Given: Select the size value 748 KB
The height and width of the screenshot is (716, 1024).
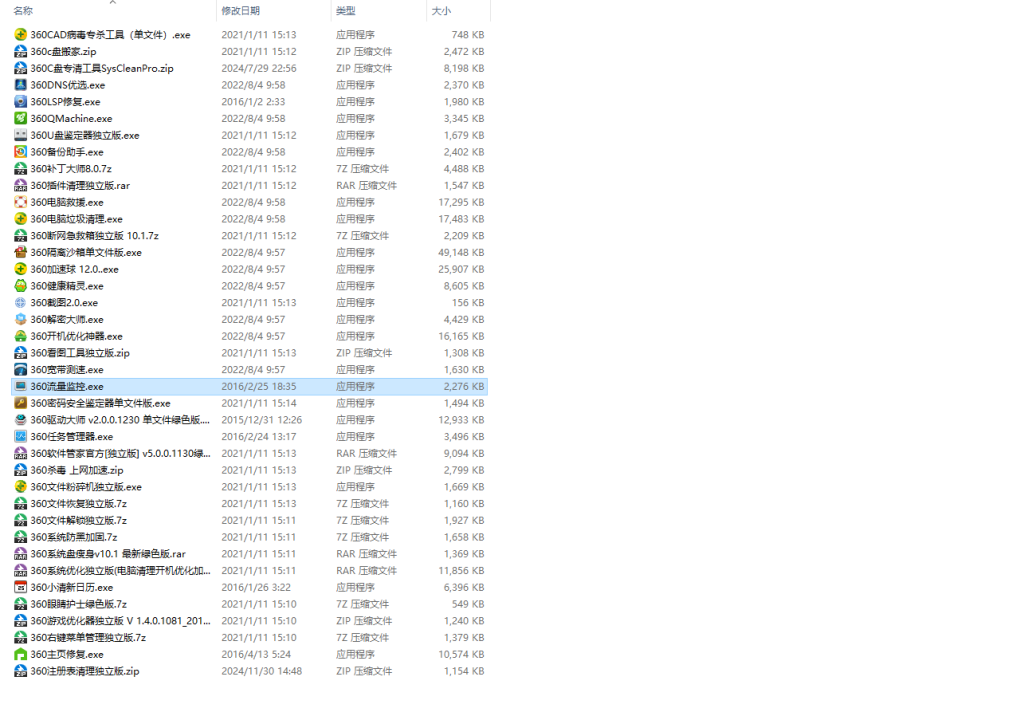Looking at the screenshot, I should tap(468, 35).
